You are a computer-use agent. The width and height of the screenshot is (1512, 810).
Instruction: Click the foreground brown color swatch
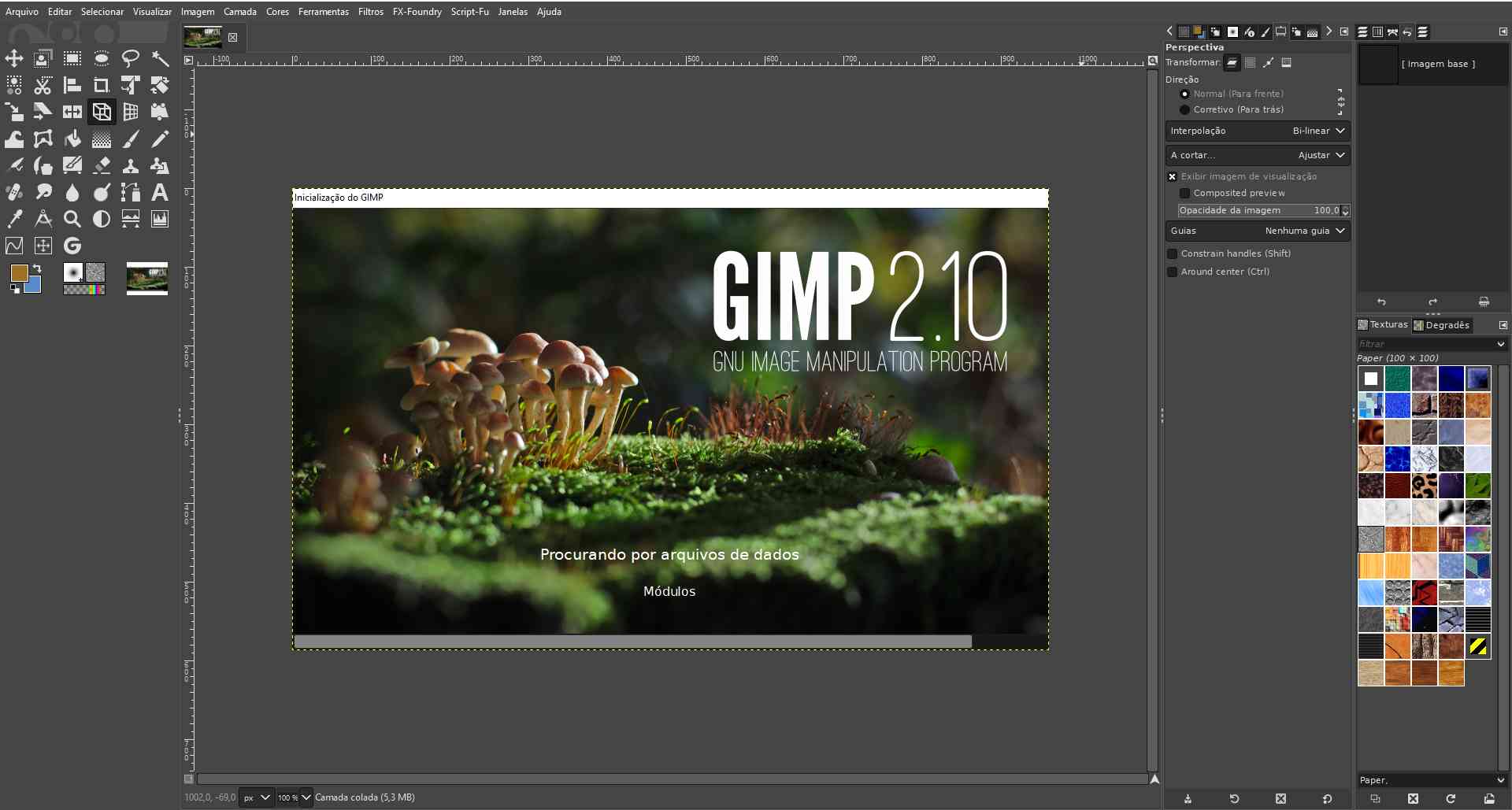(19, 272)
